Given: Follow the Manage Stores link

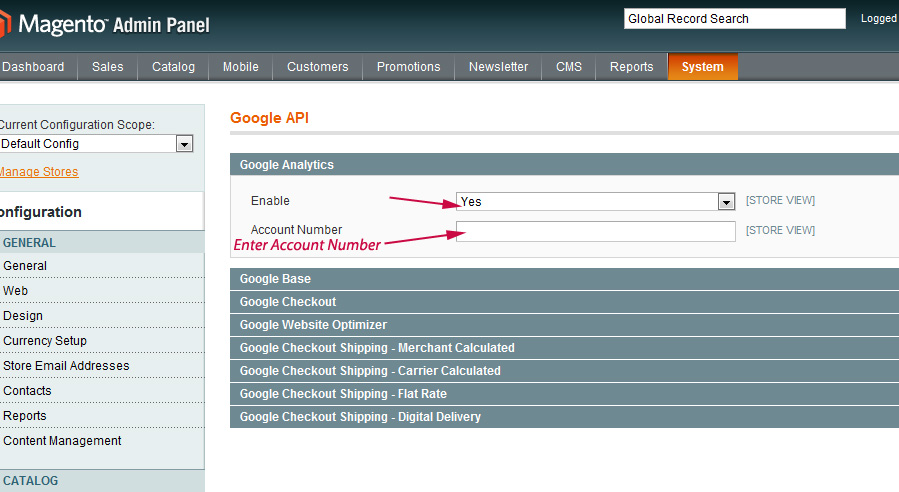Looking at the screenshot, I should [x=39, y=171].
